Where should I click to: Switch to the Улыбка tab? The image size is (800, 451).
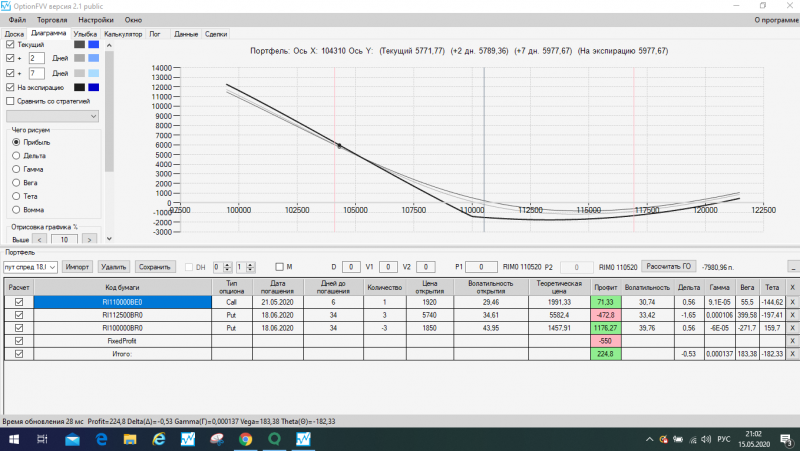(85, 34)
